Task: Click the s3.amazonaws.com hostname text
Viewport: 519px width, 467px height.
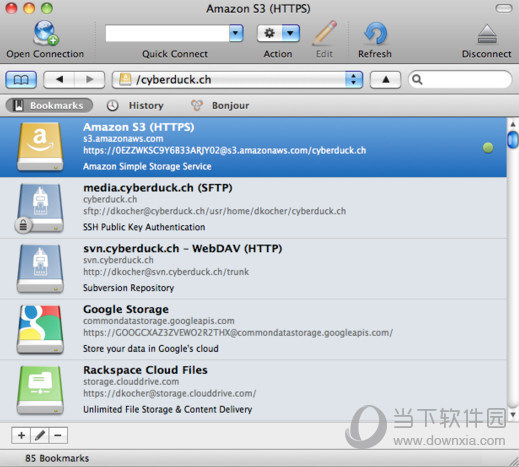Action: (x=123, y=139)
